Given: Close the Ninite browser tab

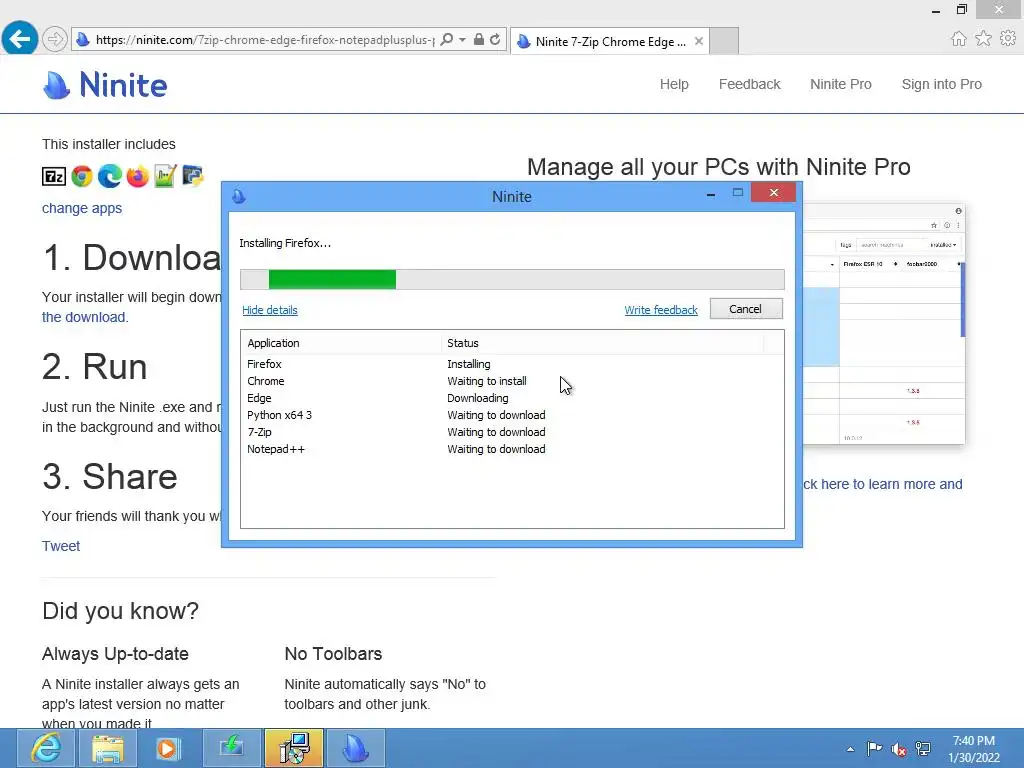Looking at the screenshot, I should coord(699,41).
